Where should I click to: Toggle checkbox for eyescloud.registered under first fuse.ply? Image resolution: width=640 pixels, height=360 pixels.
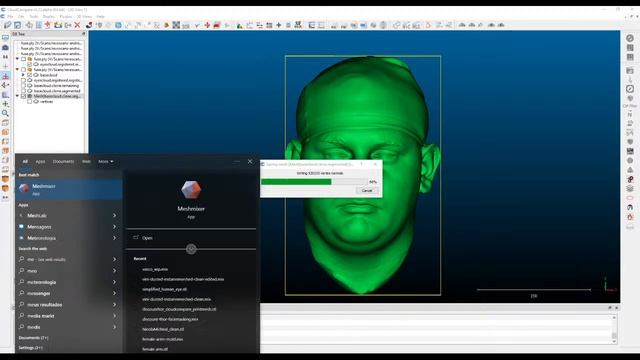[29, 64]
